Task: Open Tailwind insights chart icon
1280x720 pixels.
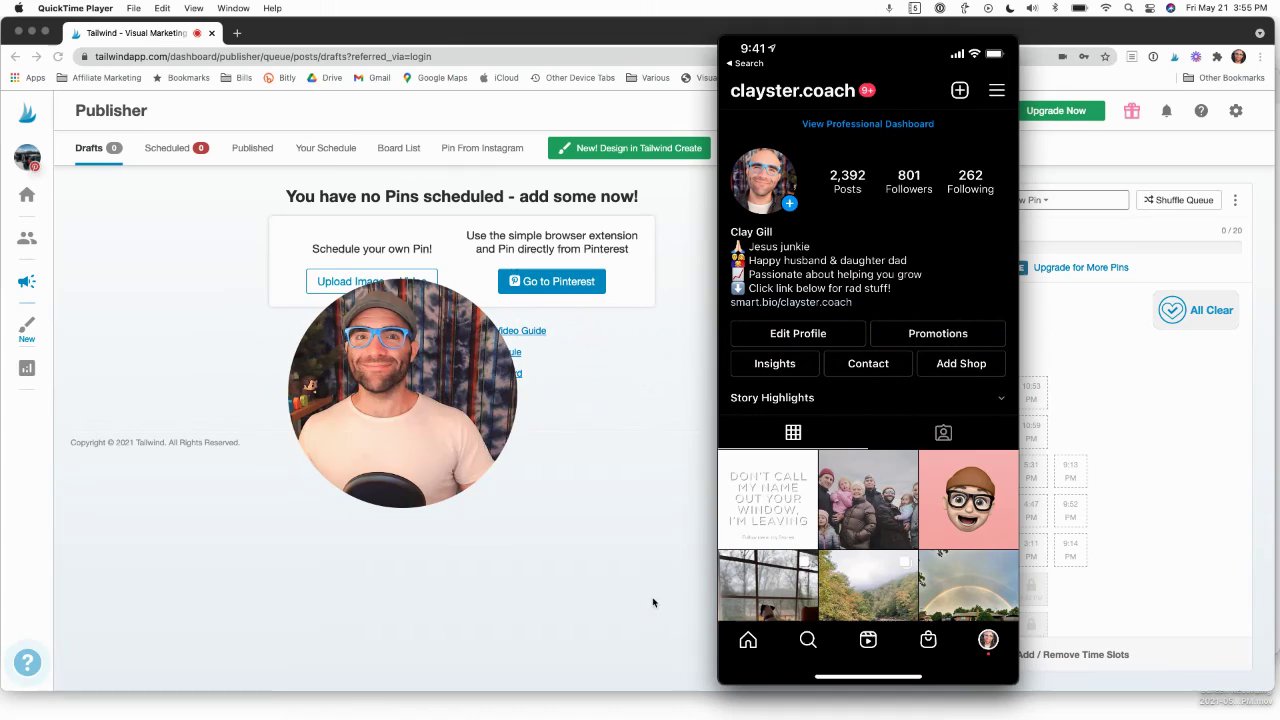Action: 27,368
